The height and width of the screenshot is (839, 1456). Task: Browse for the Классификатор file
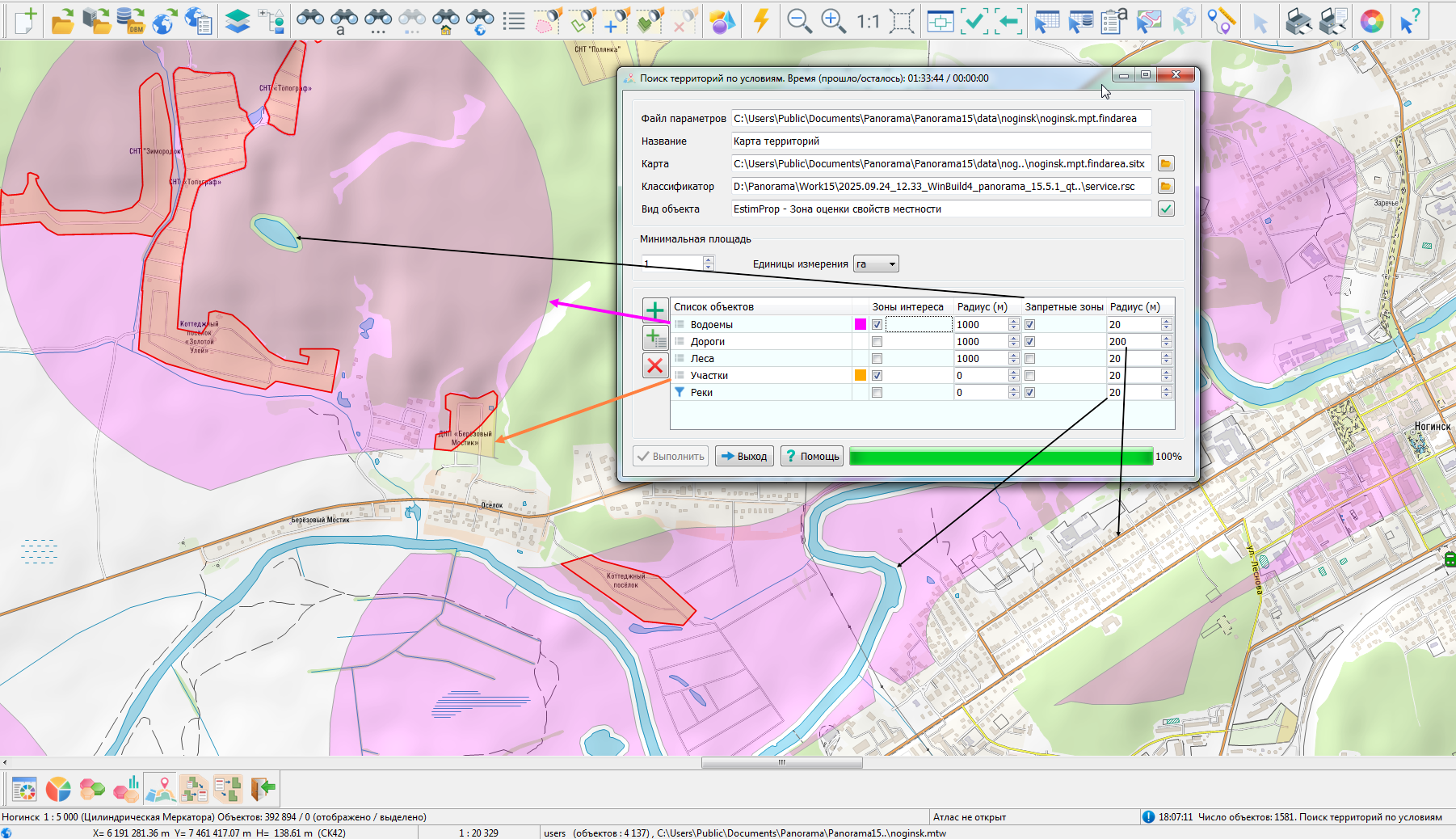point(1165,187)
